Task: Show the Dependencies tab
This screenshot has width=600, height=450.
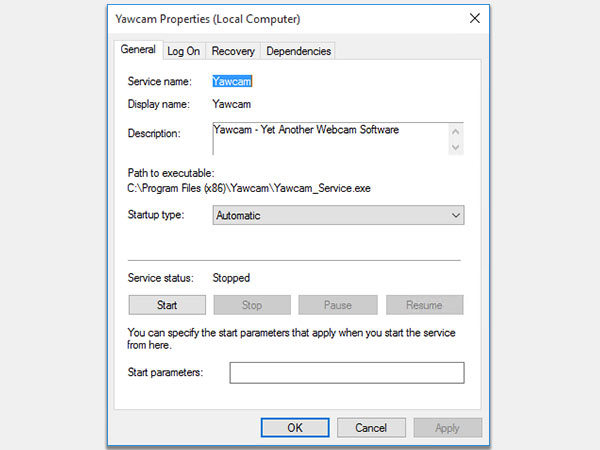Action: [298, 51]
